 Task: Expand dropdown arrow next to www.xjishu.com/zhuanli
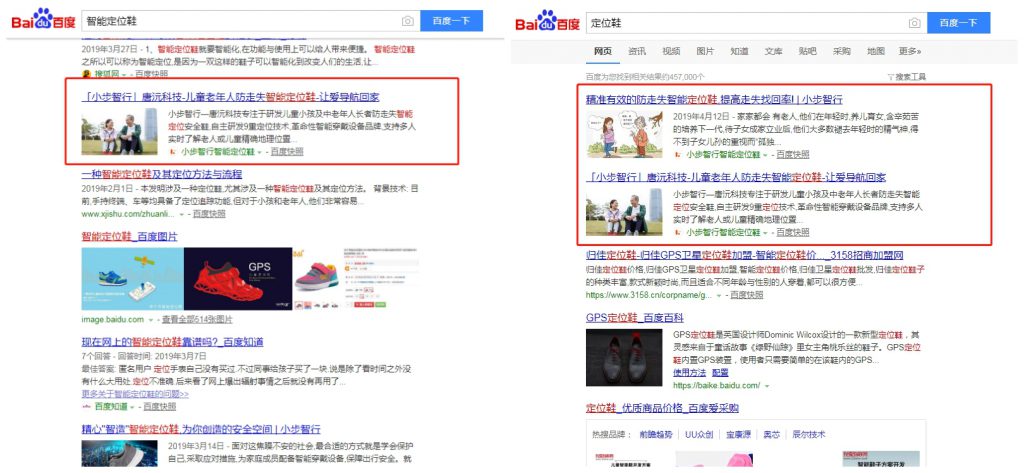181,214
